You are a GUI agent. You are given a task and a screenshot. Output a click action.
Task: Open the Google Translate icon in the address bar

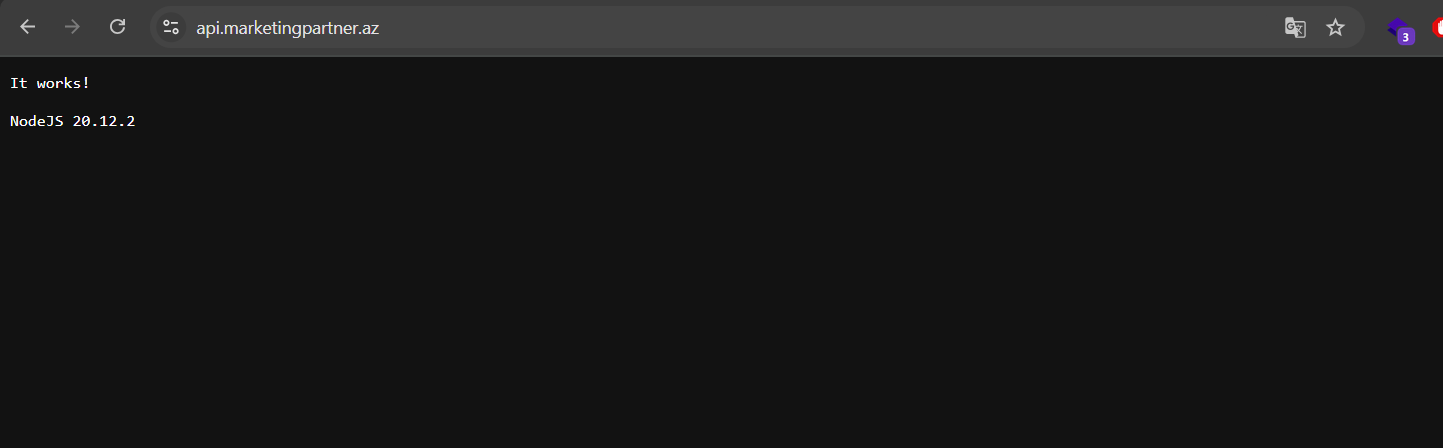click(x=1295, y=27)
